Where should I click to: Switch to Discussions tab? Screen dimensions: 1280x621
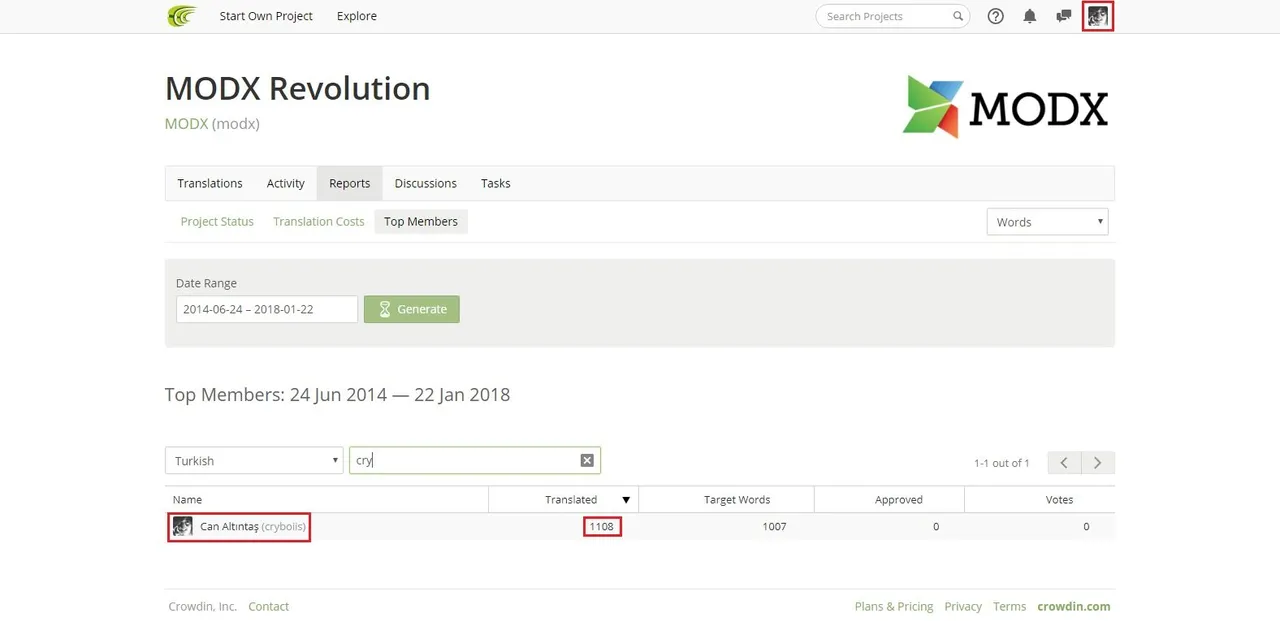425,183
